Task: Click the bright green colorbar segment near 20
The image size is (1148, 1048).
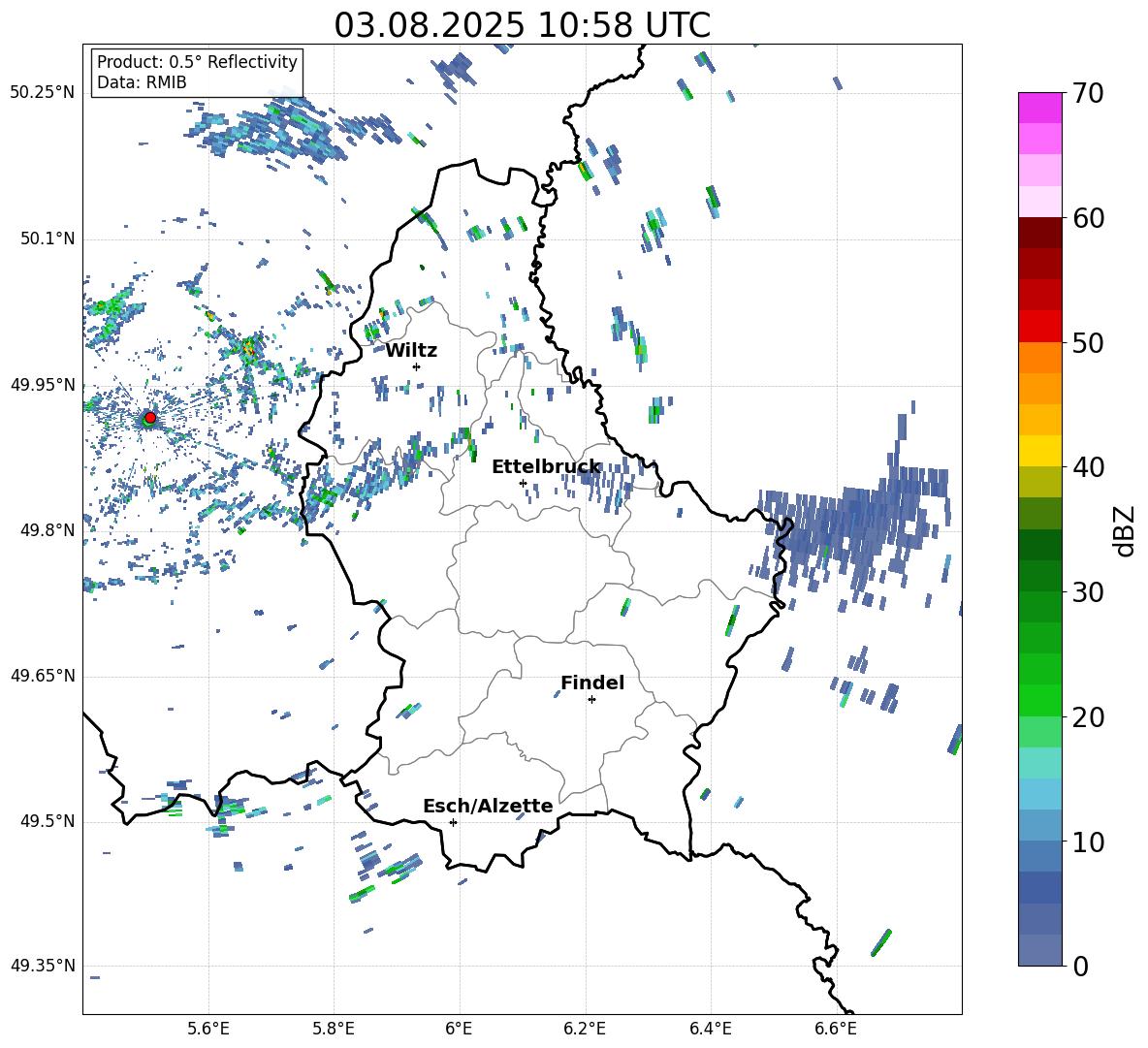Action: tap(1040, 700)
